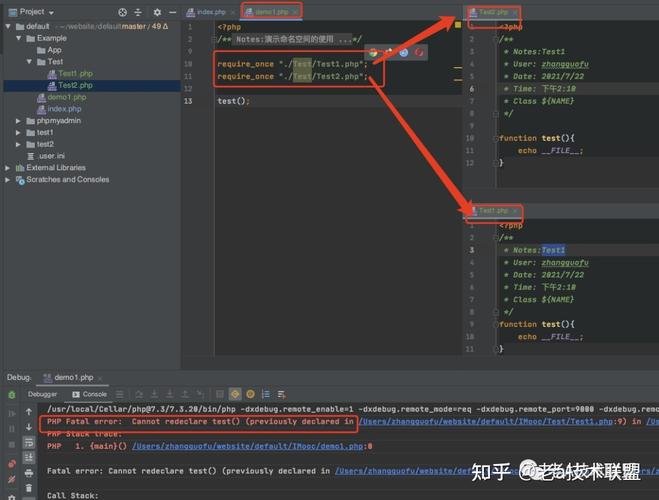Screen dimensions: 659x500
Task: Select .user.ini file in tree
Action: [x=46, y=156]
